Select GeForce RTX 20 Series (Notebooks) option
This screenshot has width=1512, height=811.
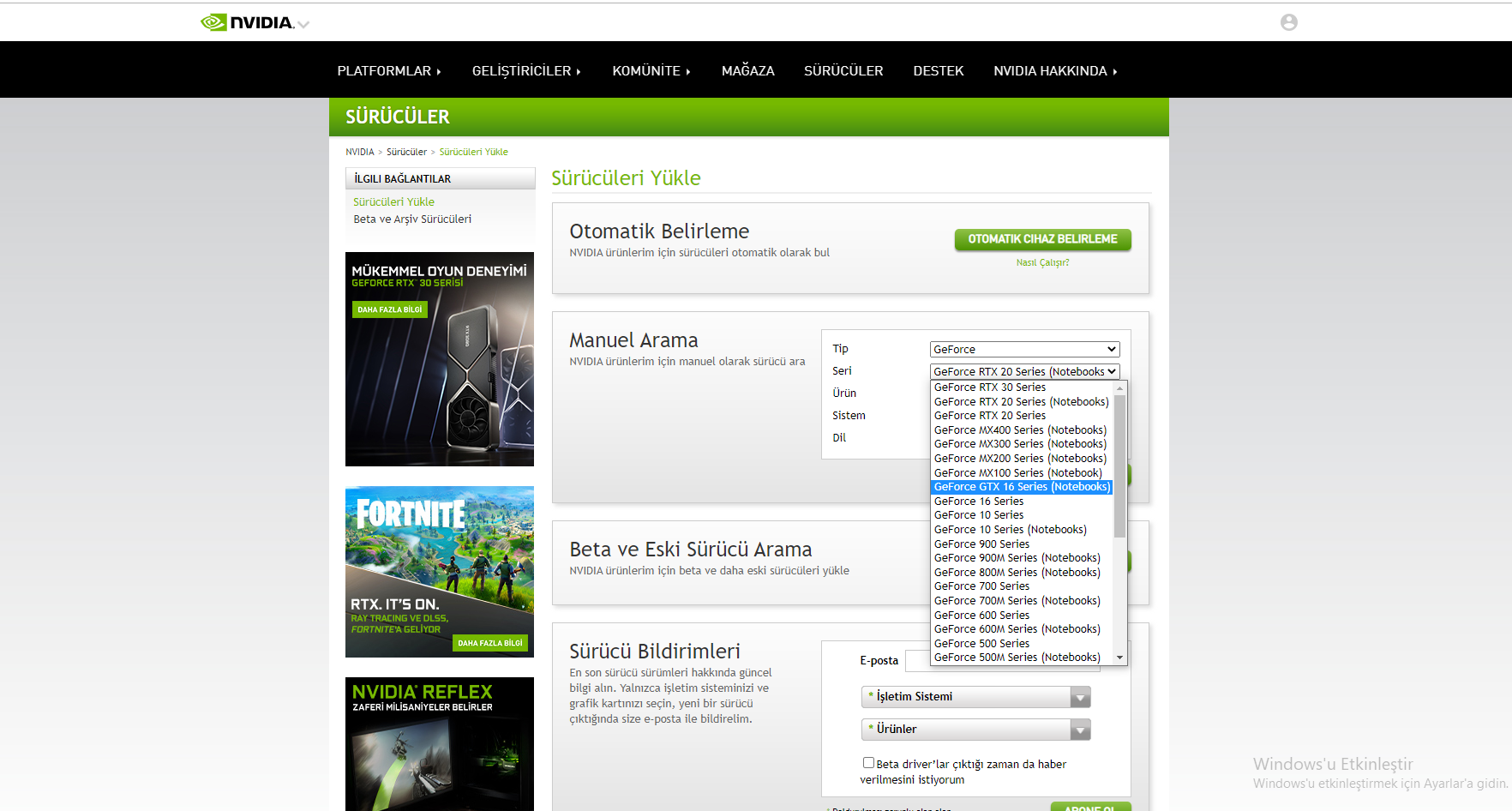(x=1022, y=402)
